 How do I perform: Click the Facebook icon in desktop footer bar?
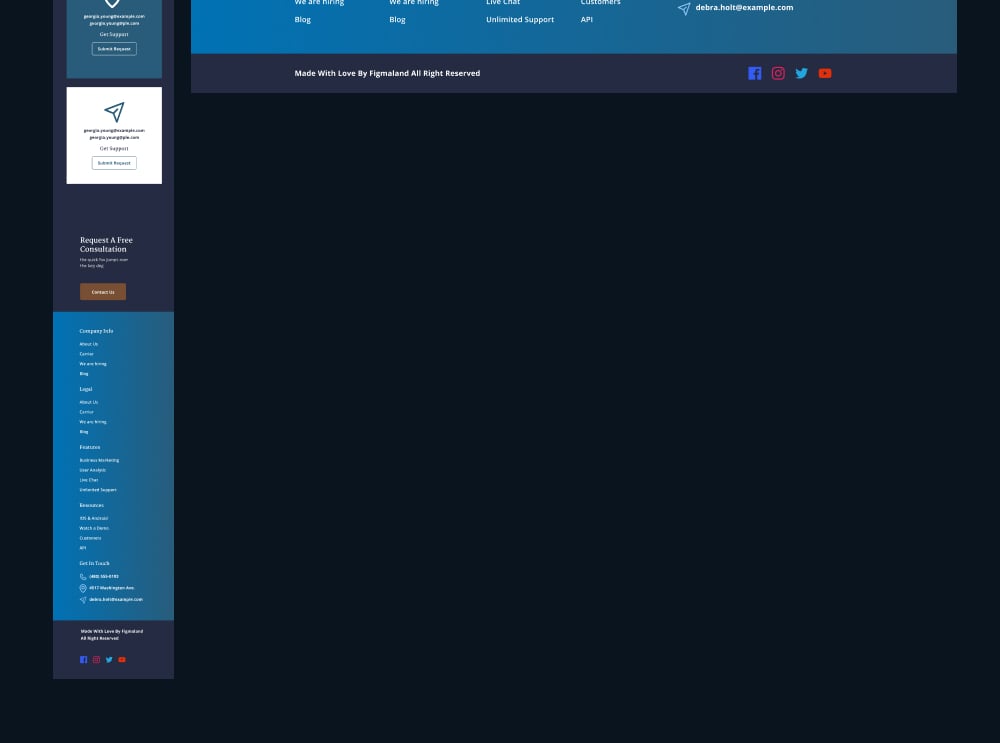coord(754,73)
